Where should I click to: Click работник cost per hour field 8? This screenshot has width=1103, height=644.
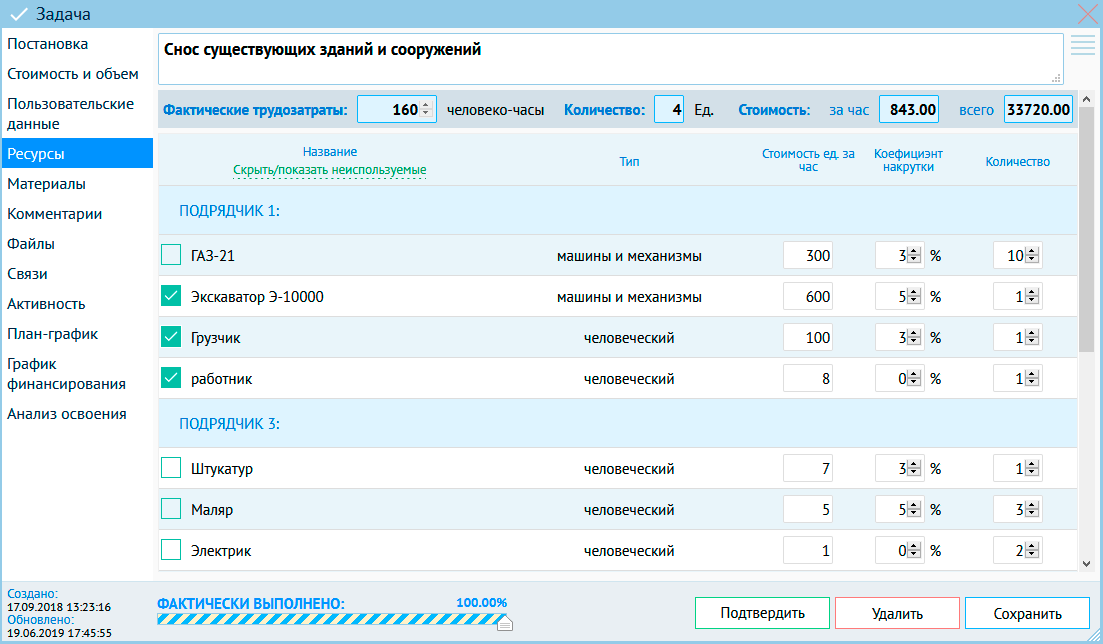(808, 379)
